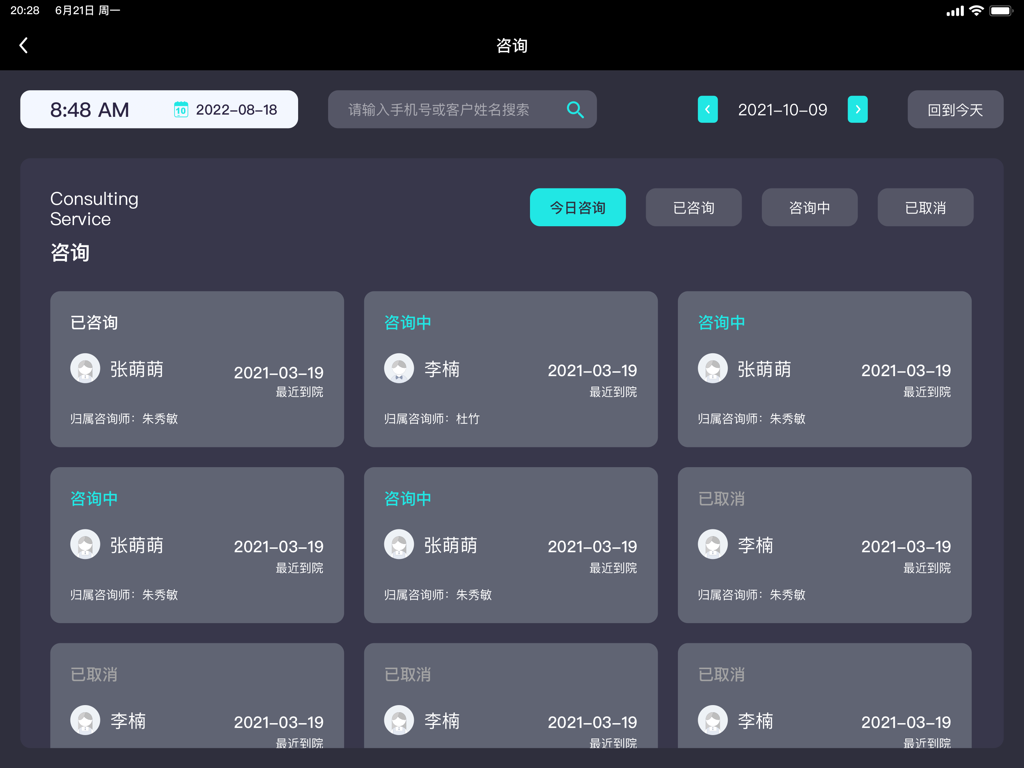Tap the avatar in the bottom-left 已取消 card
Screen dimensions: 1024x768
click(x=85, y=720)
